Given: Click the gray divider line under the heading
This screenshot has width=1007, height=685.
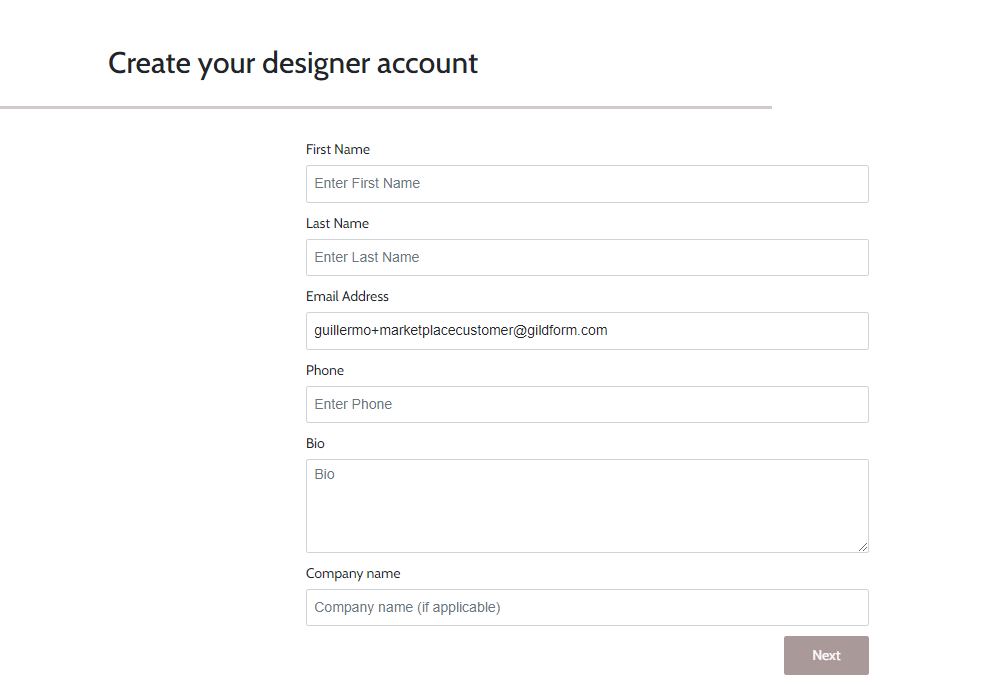Looking at the screenshot, I should [x=386, y=107].
